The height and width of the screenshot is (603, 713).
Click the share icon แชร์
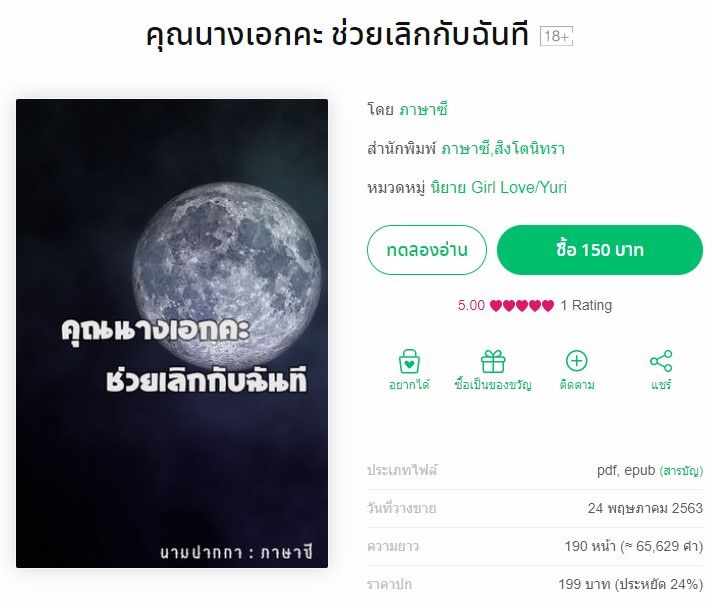pos(661,361)
